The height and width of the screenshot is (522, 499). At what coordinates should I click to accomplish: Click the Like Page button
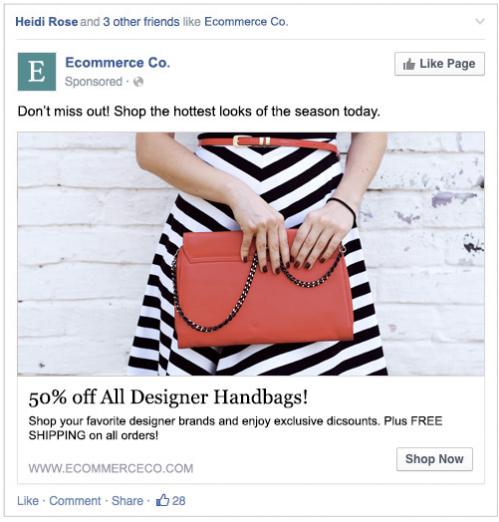(x=439, y=64)
